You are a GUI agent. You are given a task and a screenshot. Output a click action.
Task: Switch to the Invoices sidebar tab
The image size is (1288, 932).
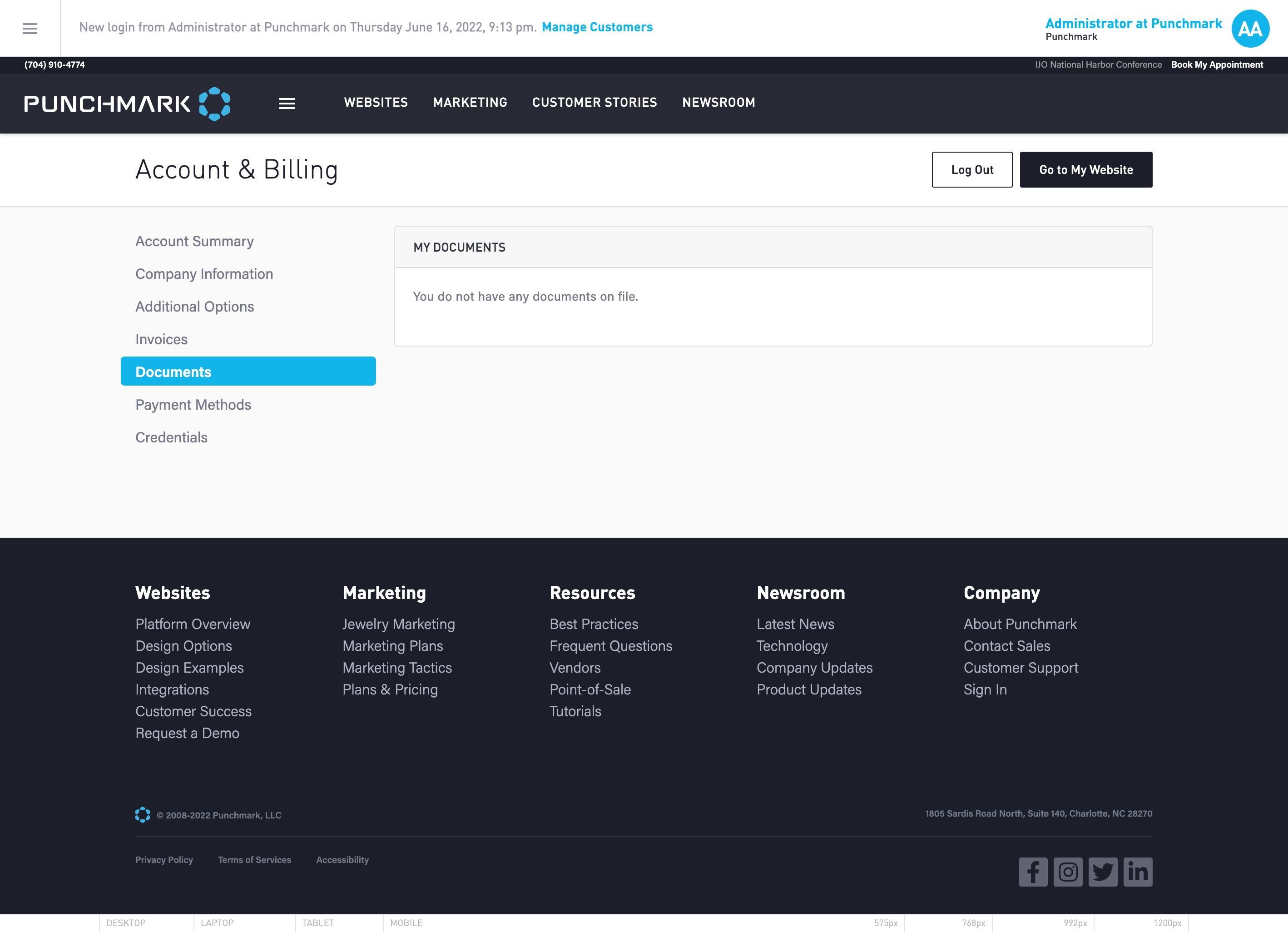[x=161, y=339]
